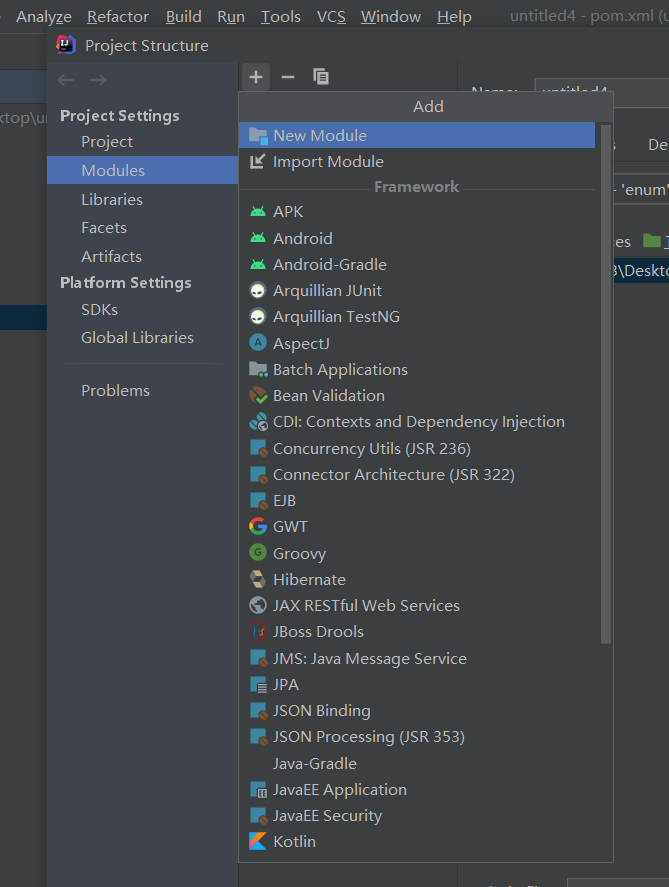
Task: Open the Help menu
Action: (x=454, y=17)
